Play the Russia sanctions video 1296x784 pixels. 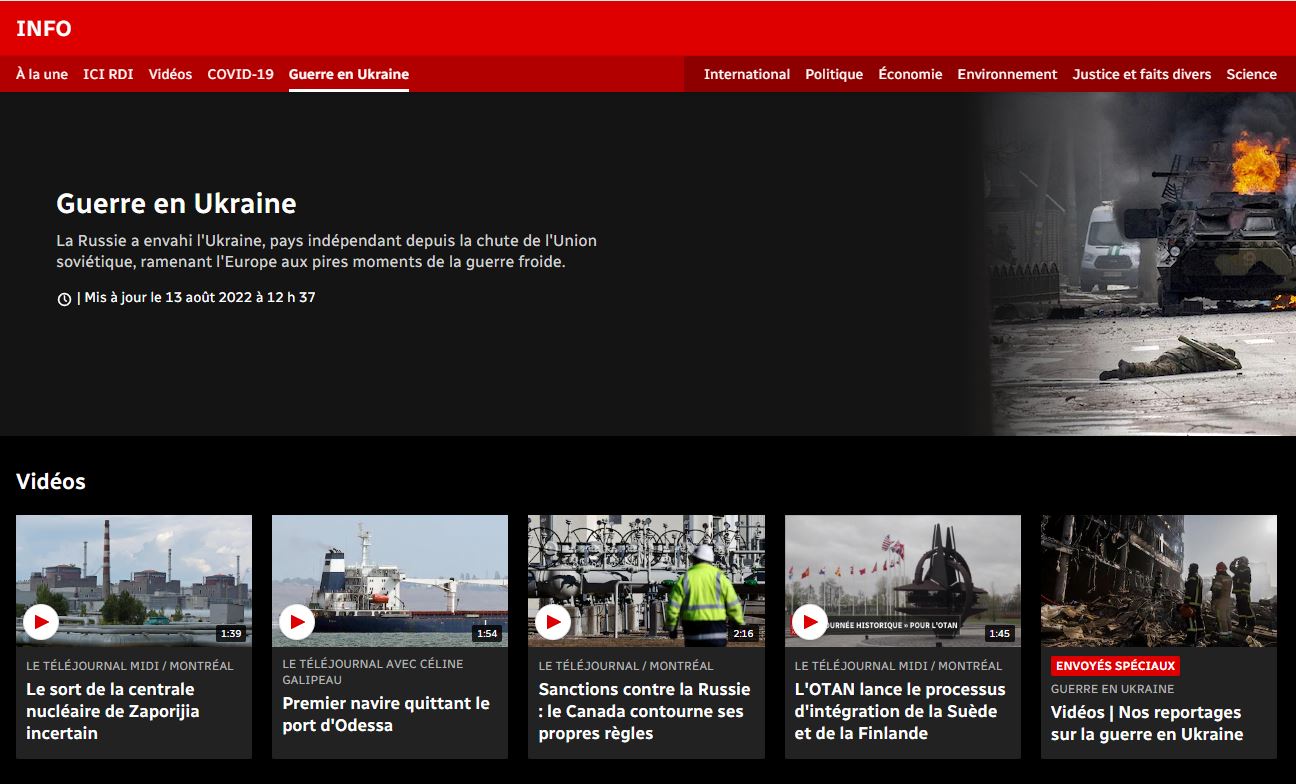click(553, 622)
